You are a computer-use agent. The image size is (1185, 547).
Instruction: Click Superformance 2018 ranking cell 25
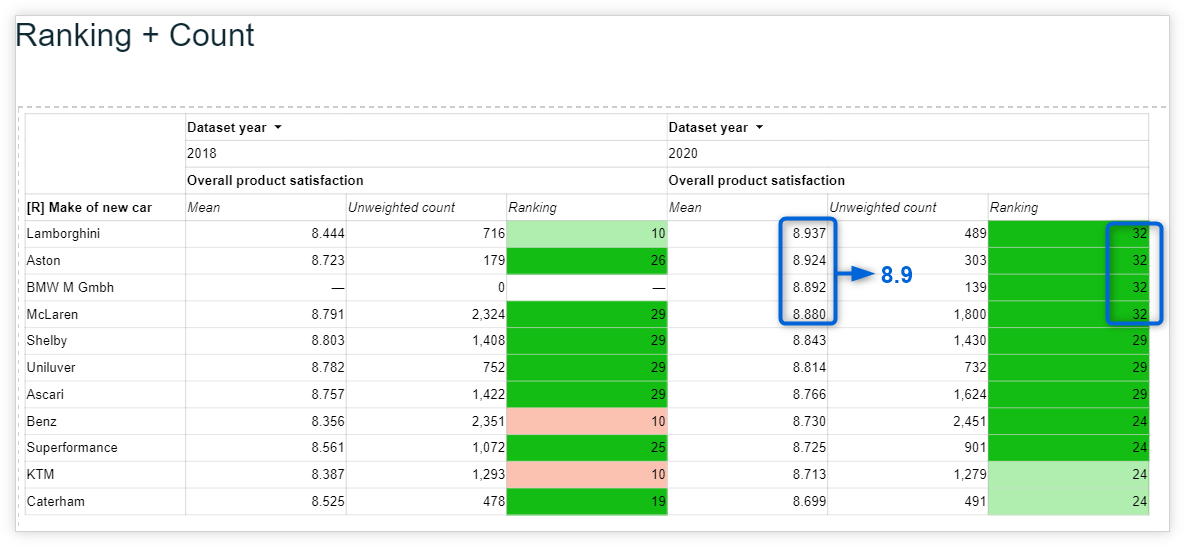[x=586, y=448]
